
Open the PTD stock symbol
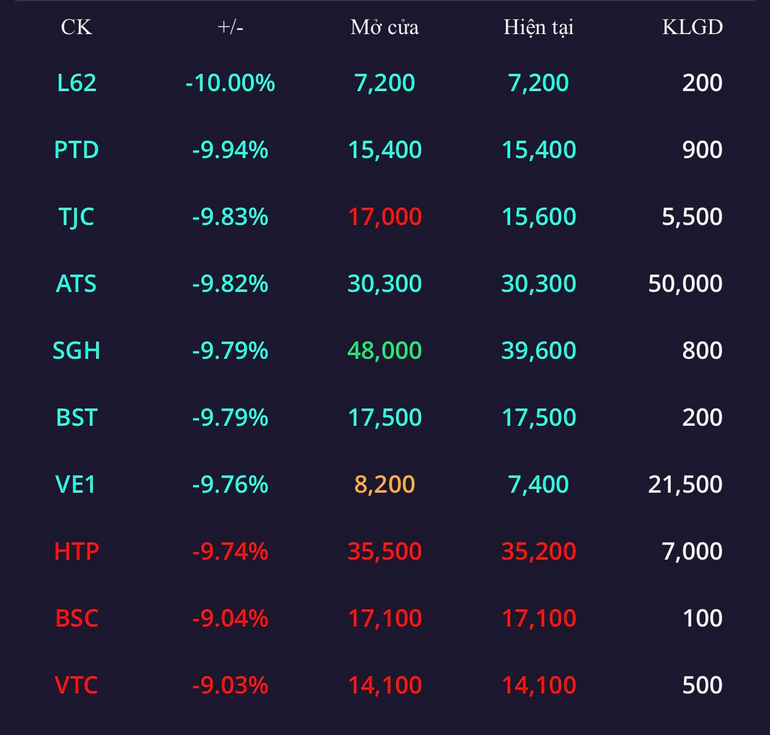(x=76, y=150)
